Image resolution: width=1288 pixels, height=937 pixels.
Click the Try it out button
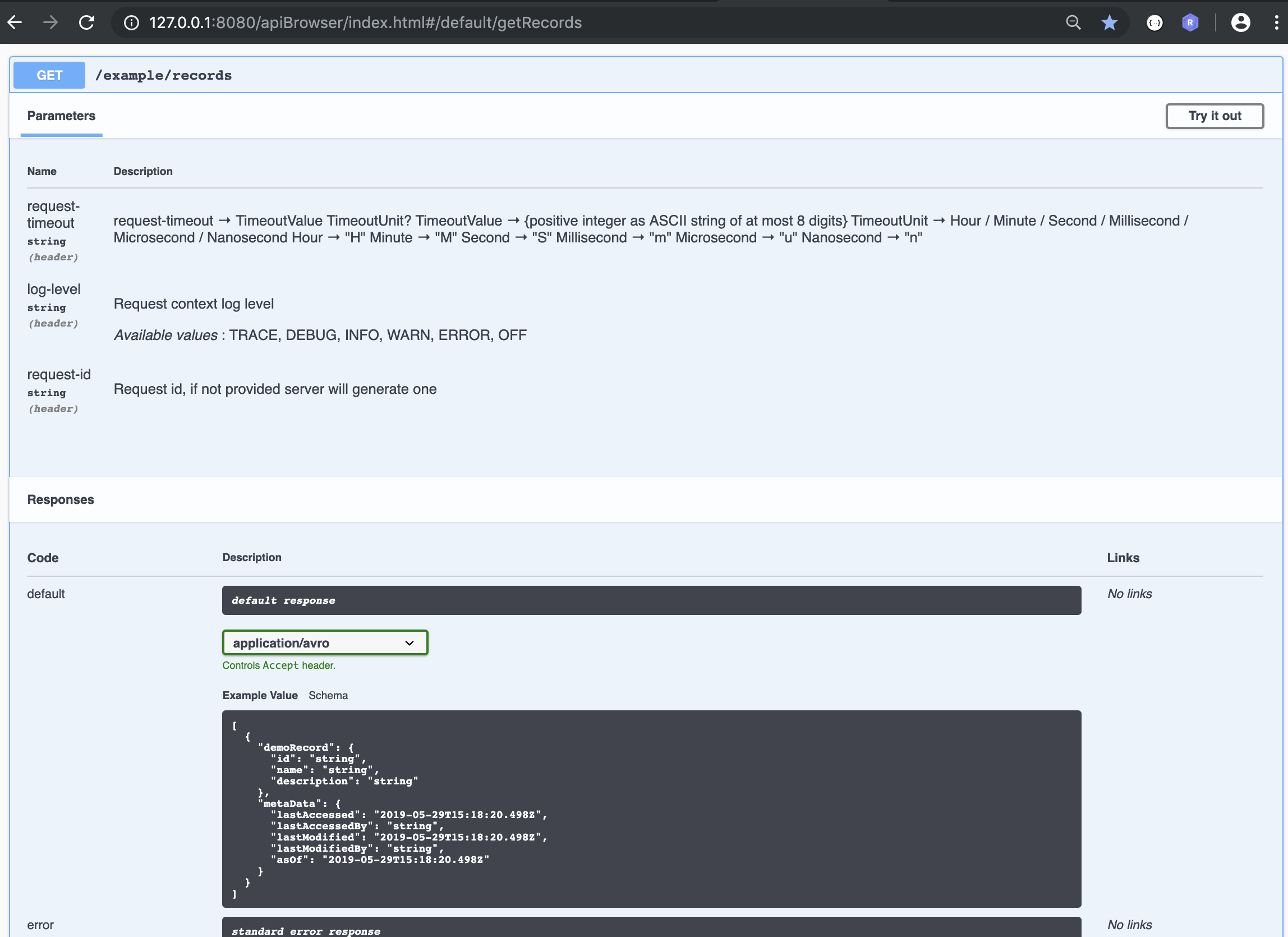tap(1215, 116)
